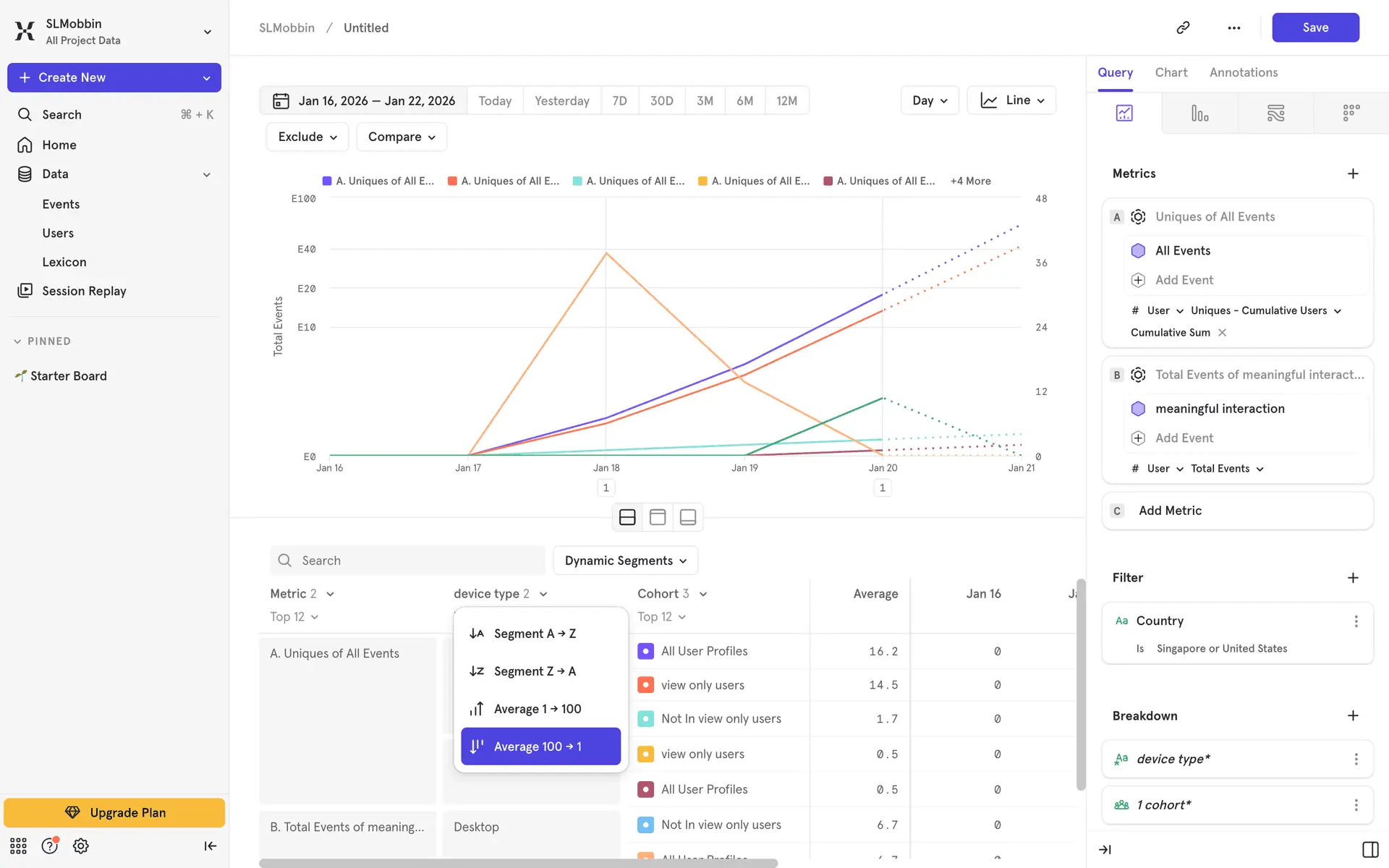Open the three-dots more options menu
1389x868 pixels.
pyautogui.click(x=1234, y=27)
